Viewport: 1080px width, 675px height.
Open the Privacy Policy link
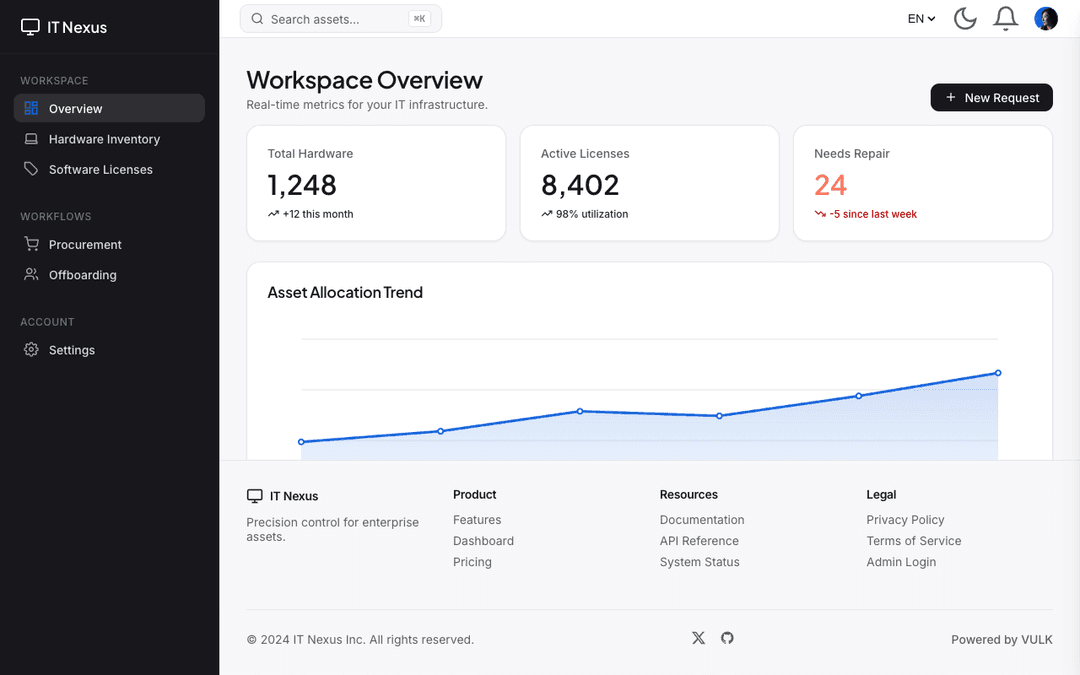click(x=905, y=519)
